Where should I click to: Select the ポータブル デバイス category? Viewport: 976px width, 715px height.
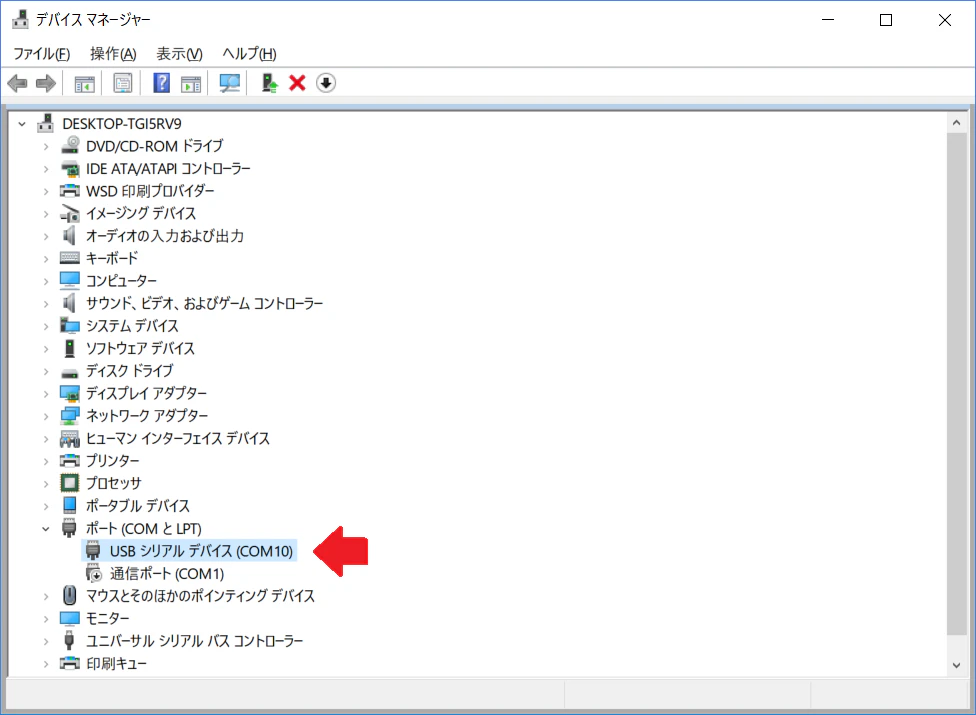[138, 505]
